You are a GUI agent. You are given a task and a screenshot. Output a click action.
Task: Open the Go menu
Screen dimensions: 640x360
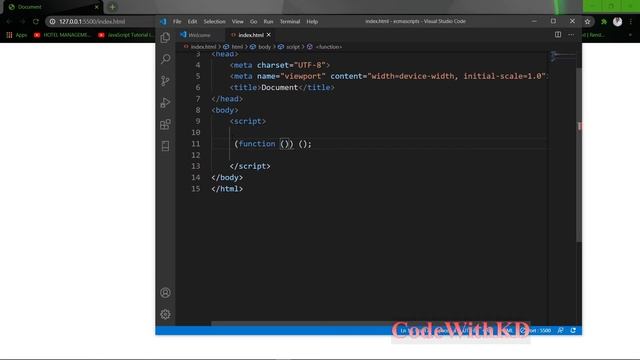coord(253,21)
